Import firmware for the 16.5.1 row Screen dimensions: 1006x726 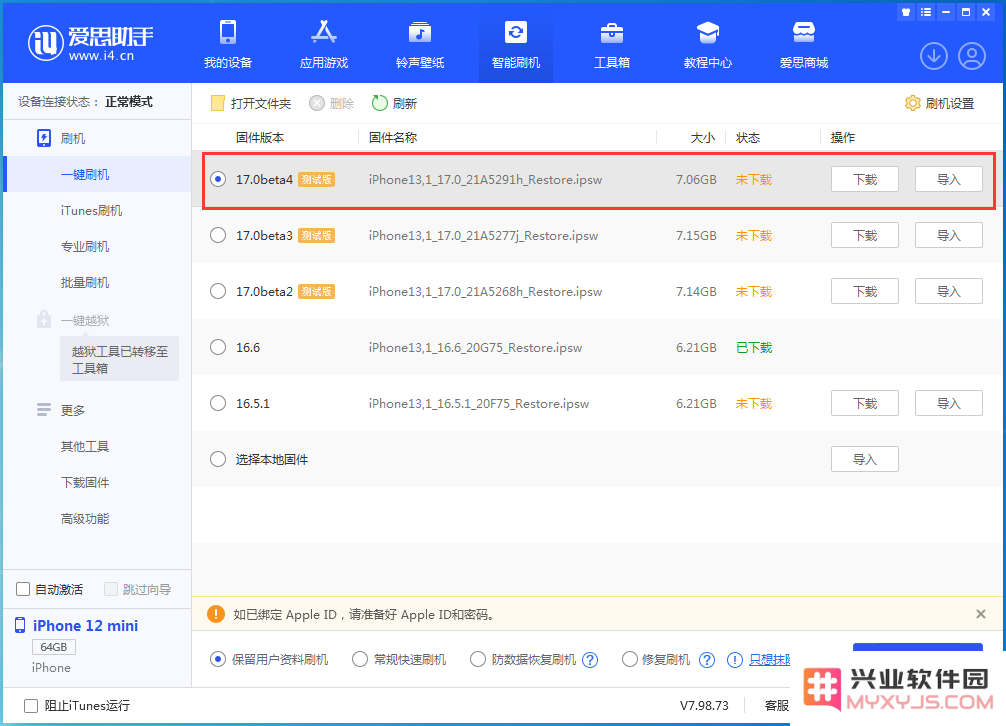tap(948, 403)
